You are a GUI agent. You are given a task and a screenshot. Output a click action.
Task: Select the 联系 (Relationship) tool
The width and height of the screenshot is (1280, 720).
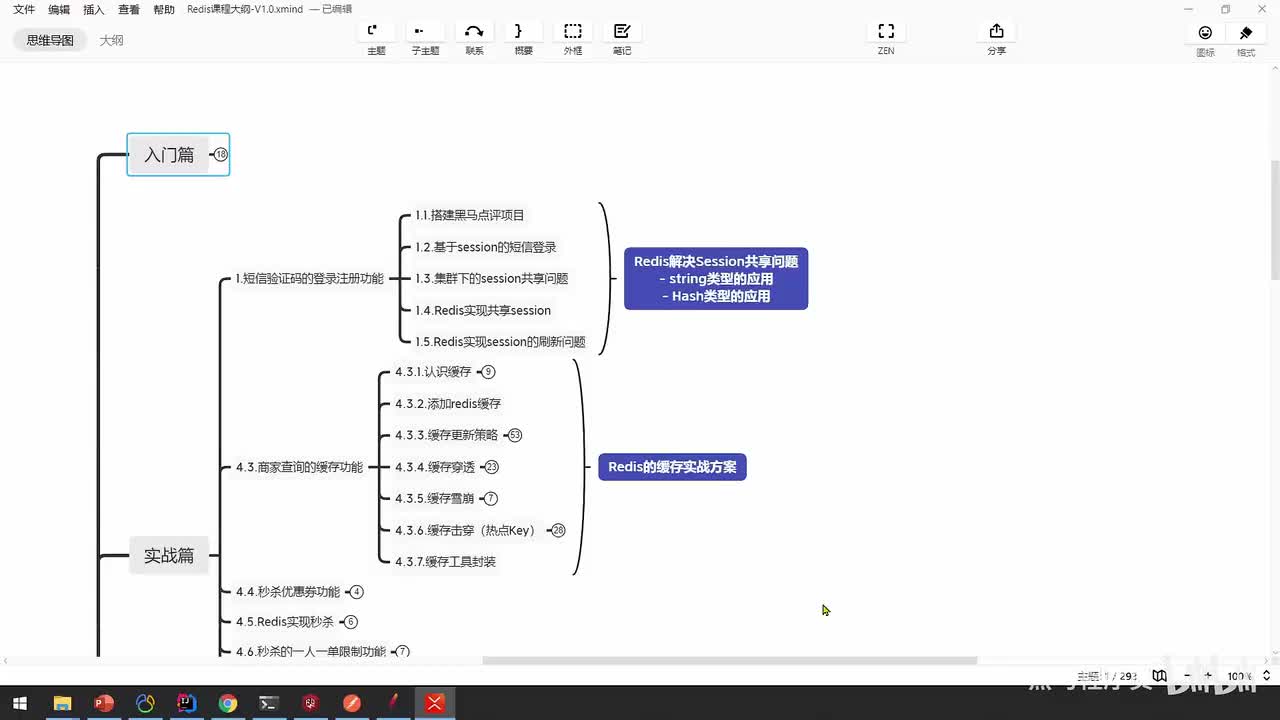474,32
